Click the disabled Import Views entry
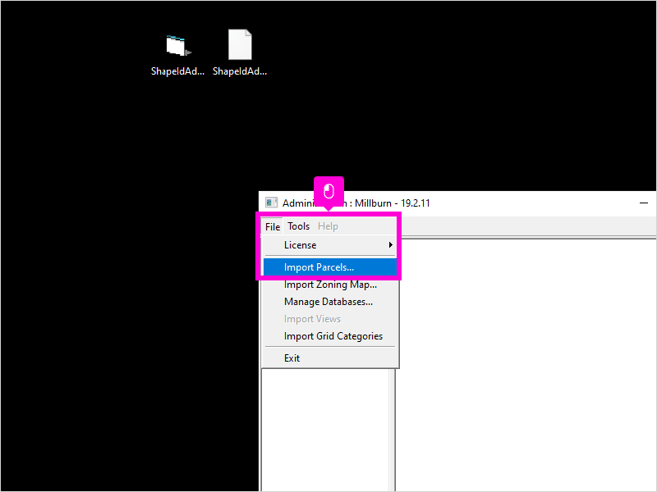Viewport: 657px width, 492px height. [x=312, y=319]
